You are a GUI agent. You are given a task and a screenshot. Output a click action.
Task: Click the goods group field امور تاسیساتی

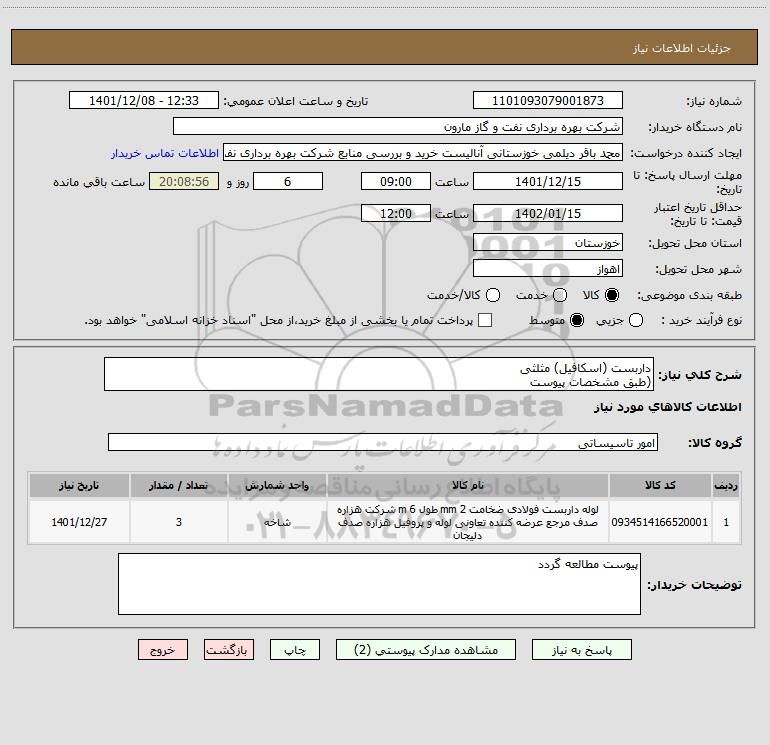pos(383,442)
